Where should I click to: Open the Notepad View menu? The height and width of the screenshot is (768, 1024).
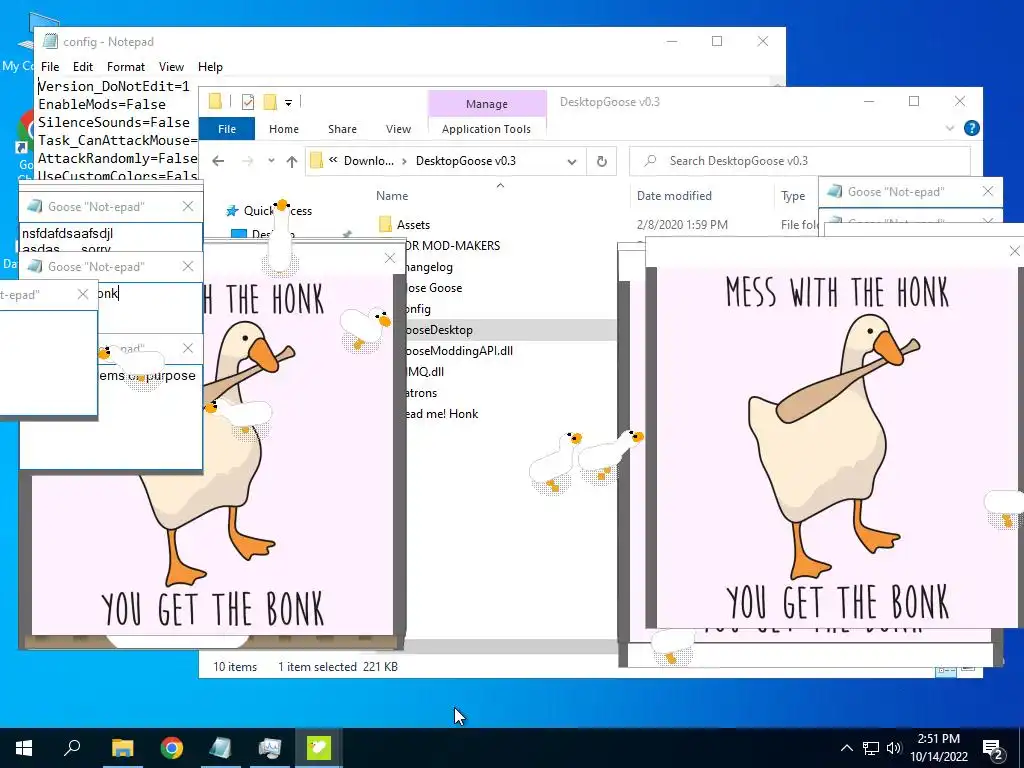click(171, 67)
